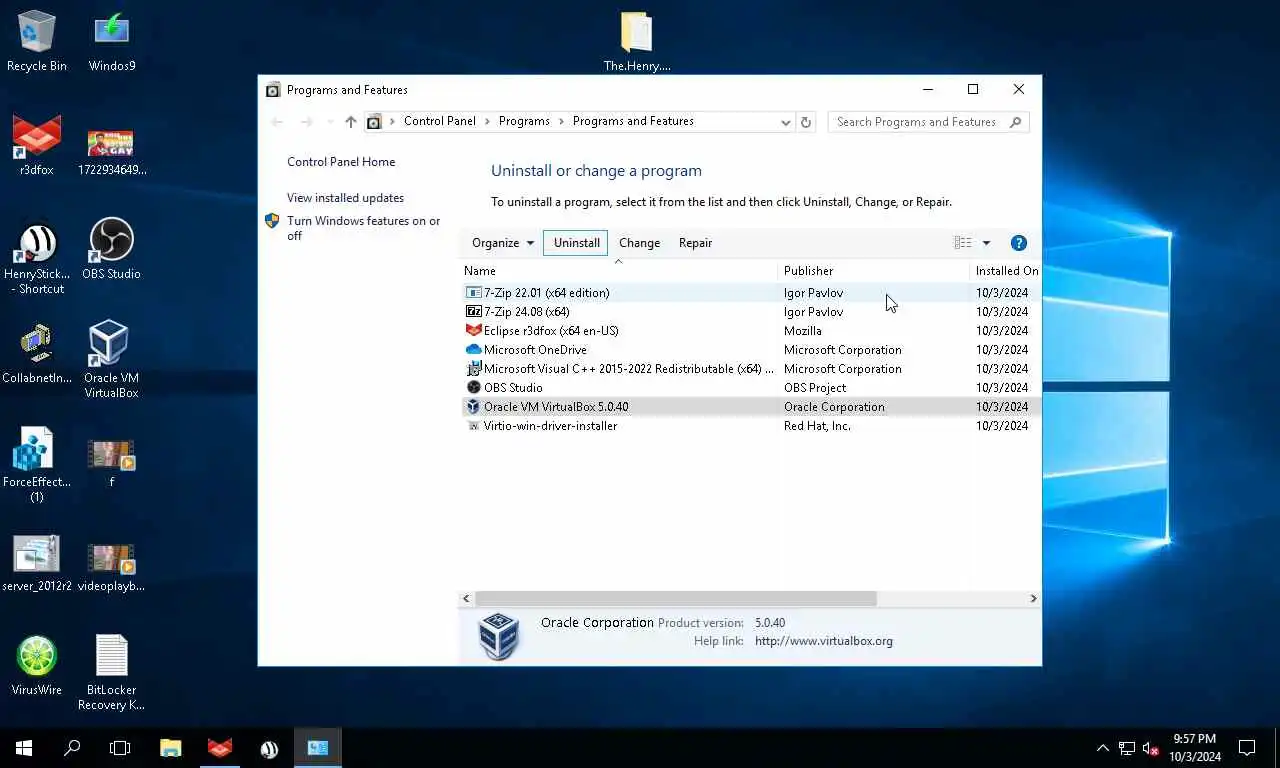Viewport: 1280px width, 768px height.
Task: Expand the view options dropdown arrow
Action: tap(986, 243)
